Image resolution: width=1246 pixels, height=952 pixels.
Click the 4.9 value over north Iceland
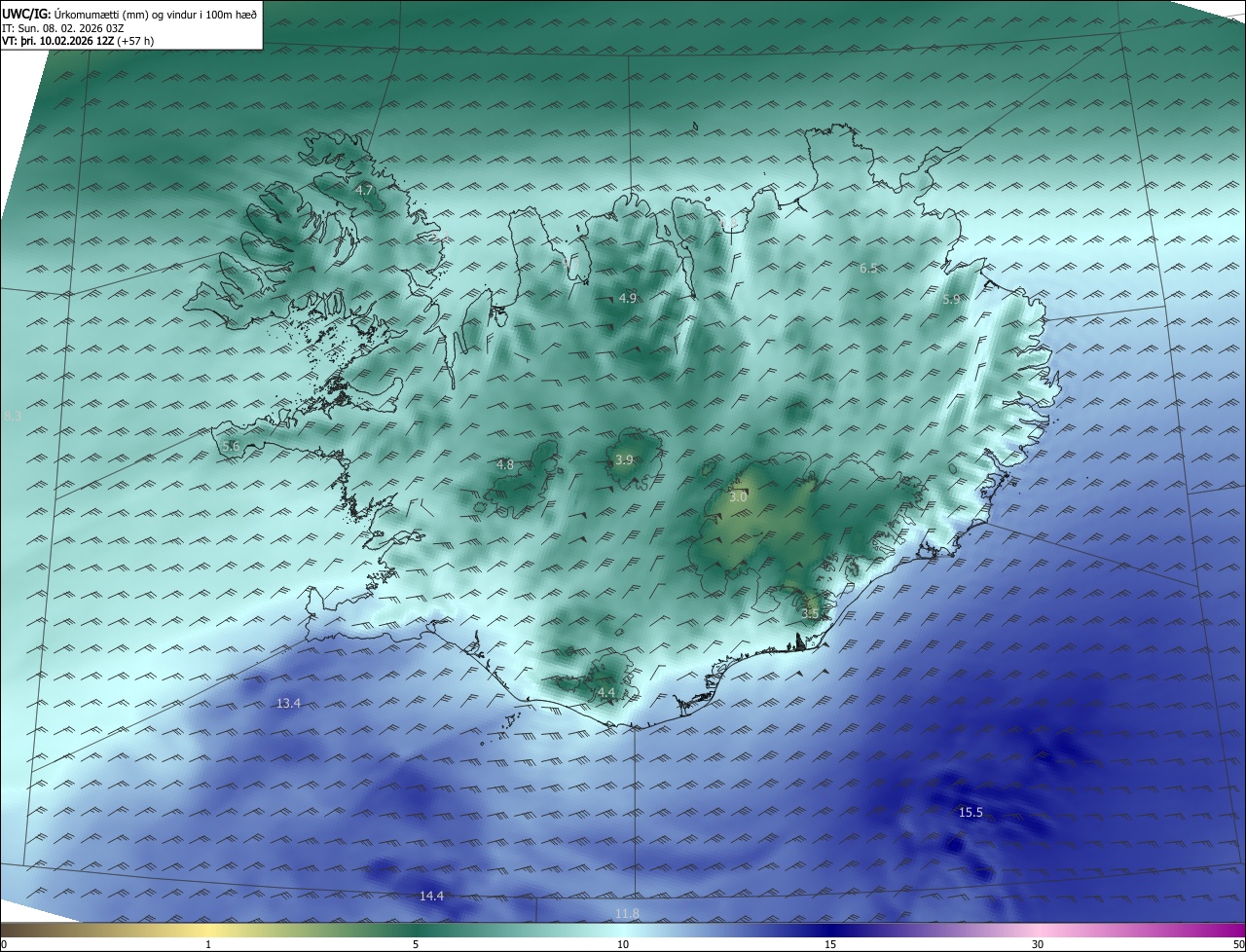click(x=628, y=299)
